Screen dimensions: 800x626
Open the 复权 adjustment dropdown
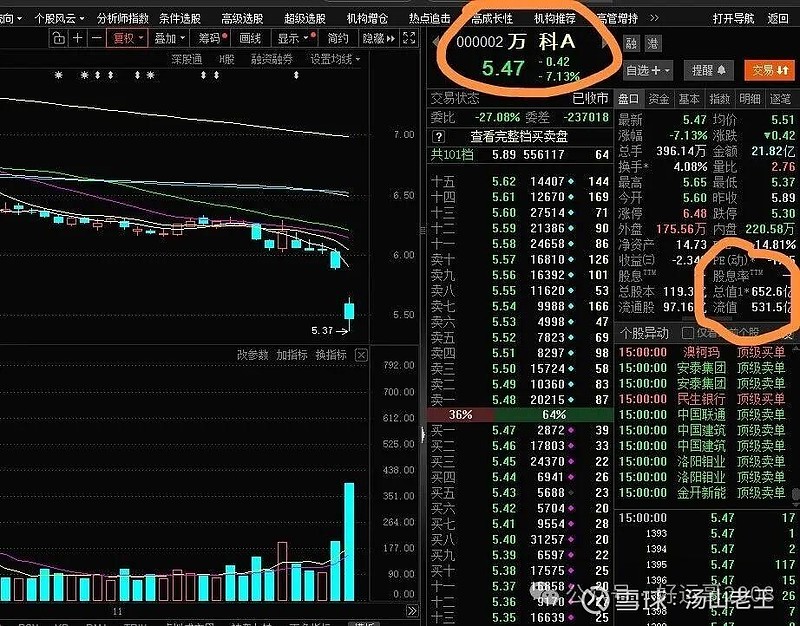124,39
